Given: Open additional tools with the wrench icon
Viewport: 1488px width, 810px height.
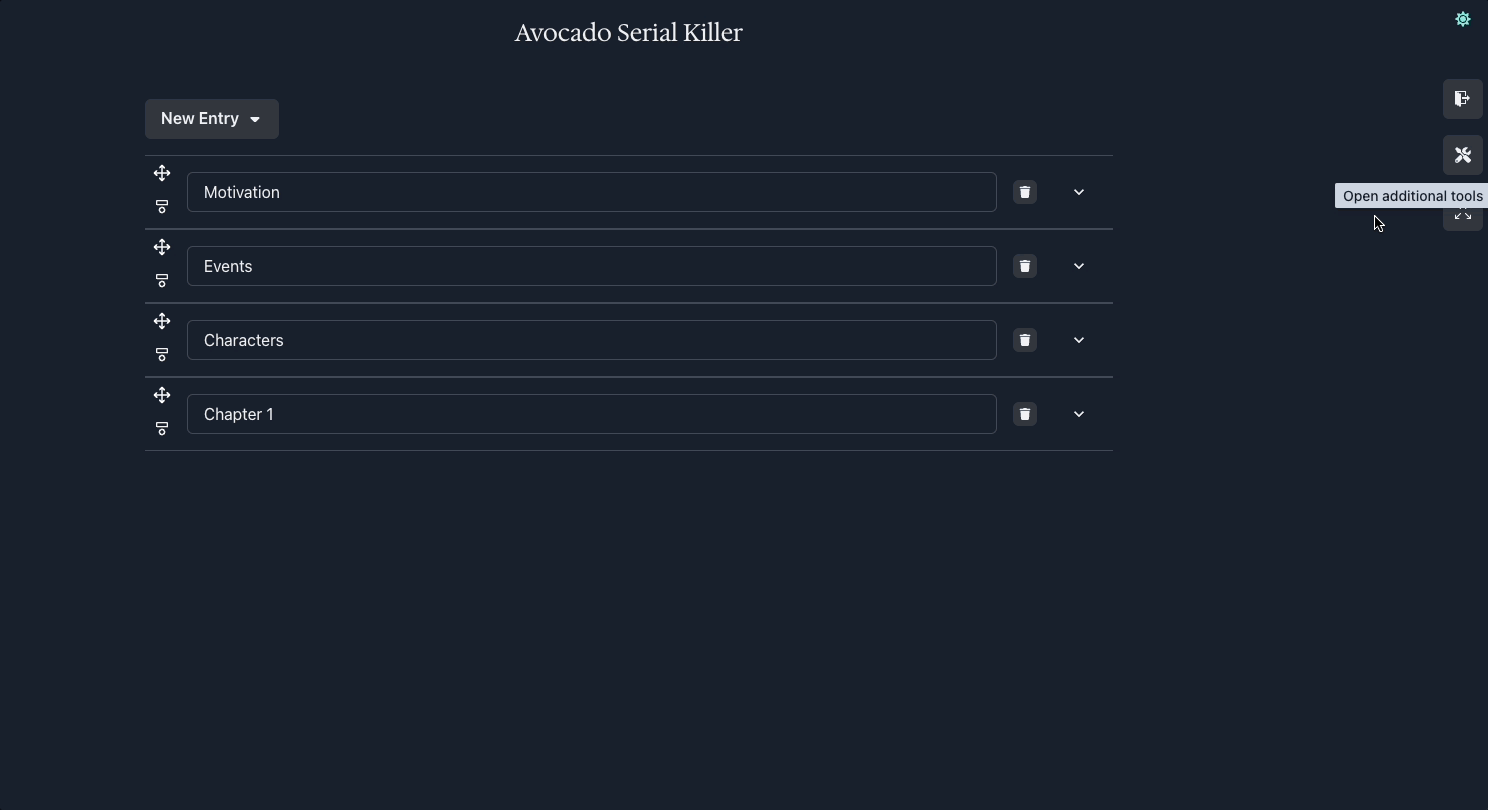Looking at the screenshot, I should click(1461, 155).
